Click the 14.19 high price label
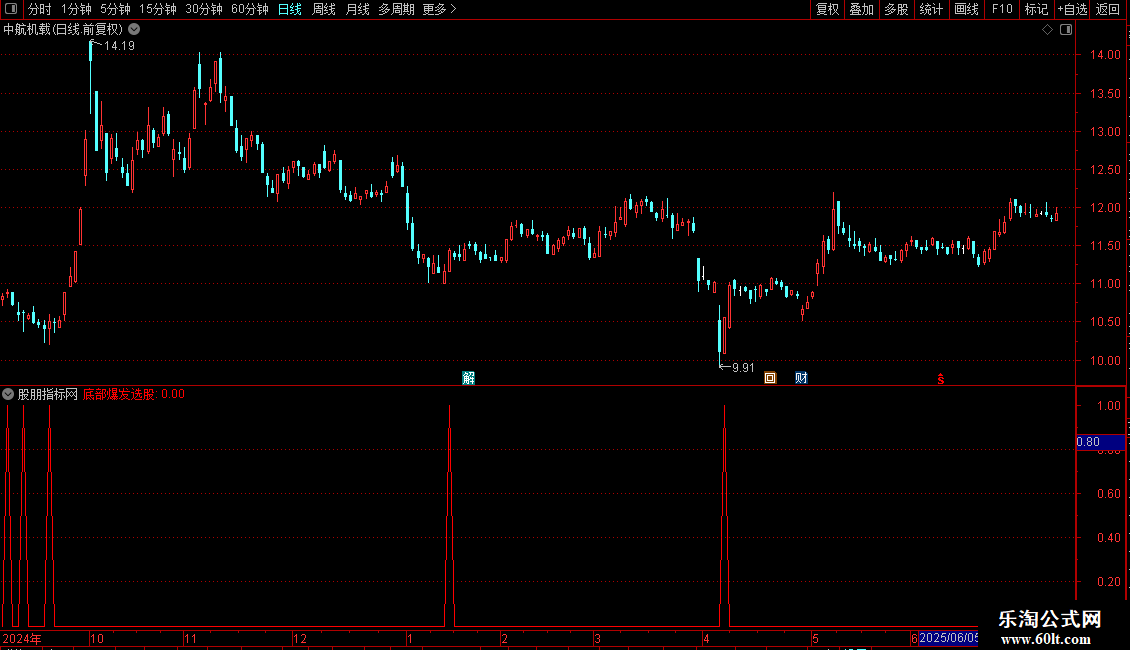Screen dimensions: 1130x650 point(120,45)
